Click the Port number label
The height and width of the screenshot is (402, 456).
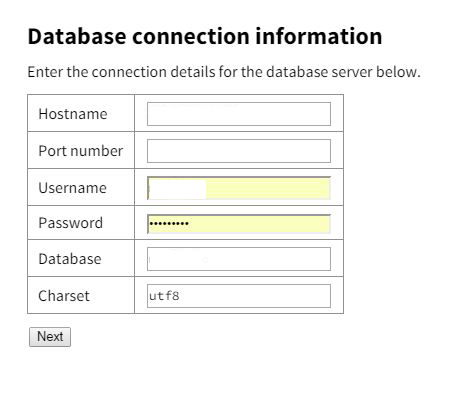(81, 151)
